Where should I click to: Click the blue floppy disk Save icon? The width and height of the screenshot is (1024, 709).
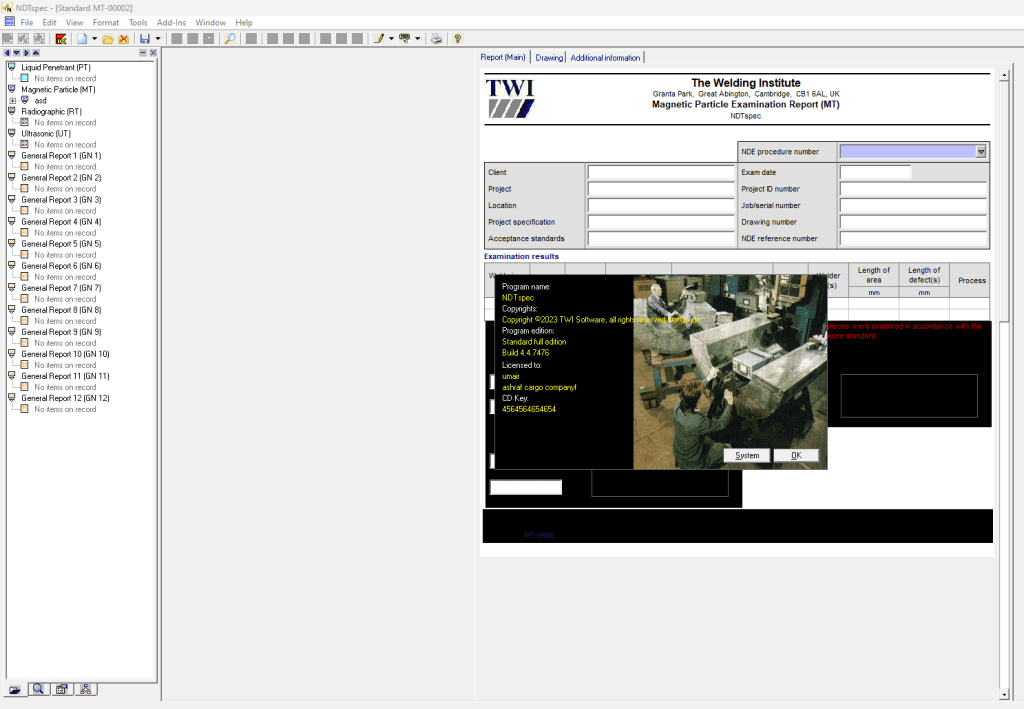pyautogui.click(x=144, y=38)
